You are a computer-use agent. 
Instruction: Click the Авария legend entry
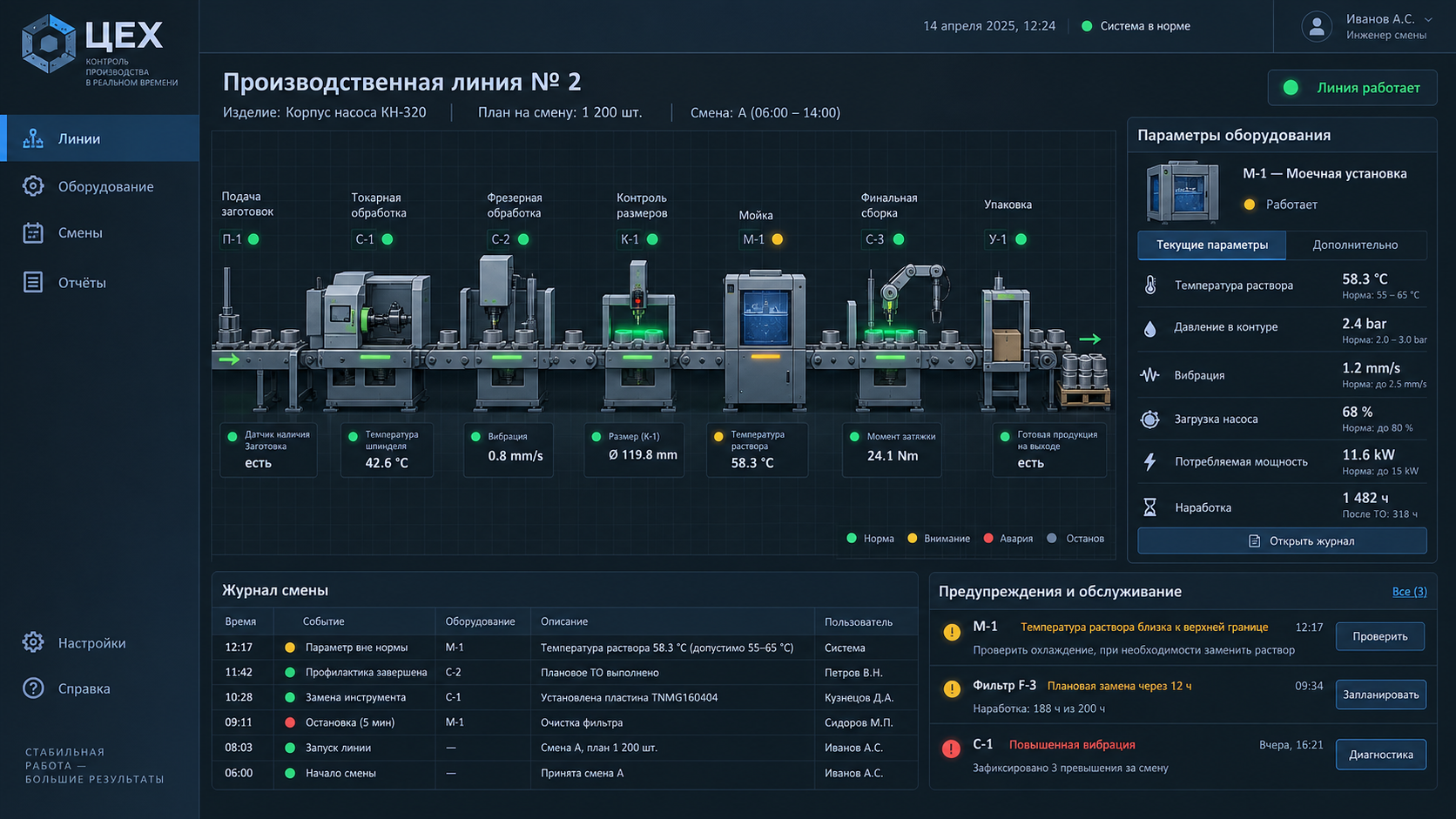1008,539
